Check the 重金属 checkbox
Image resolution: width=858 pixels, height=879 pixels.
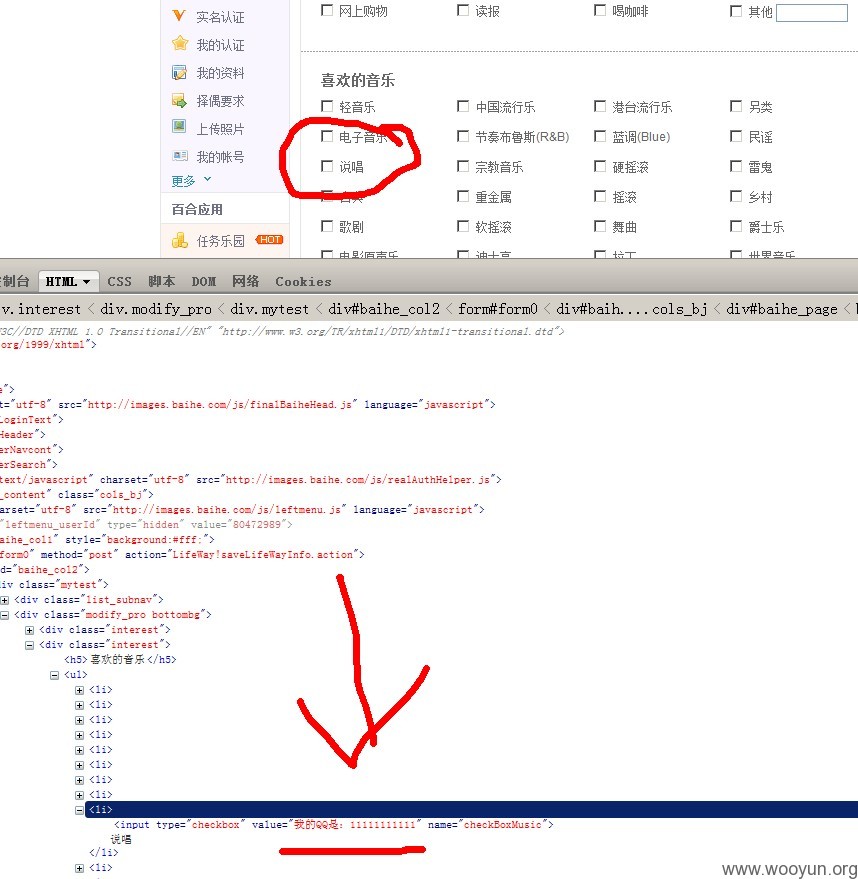coord(463,196)
